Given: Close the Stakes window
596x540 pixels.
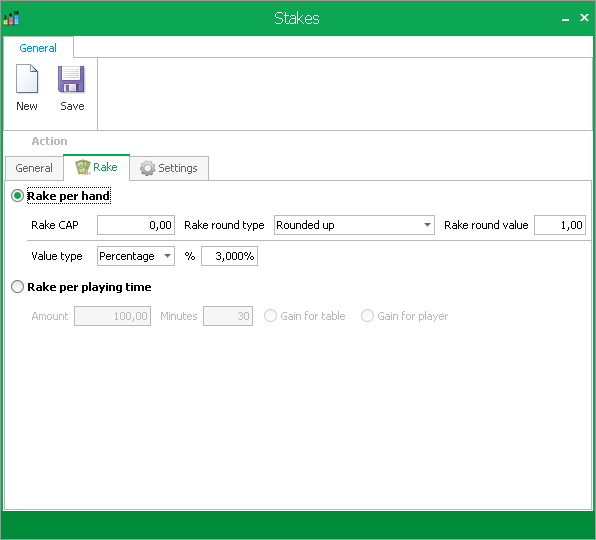Looking at the screenshot, I should point(585,17).
